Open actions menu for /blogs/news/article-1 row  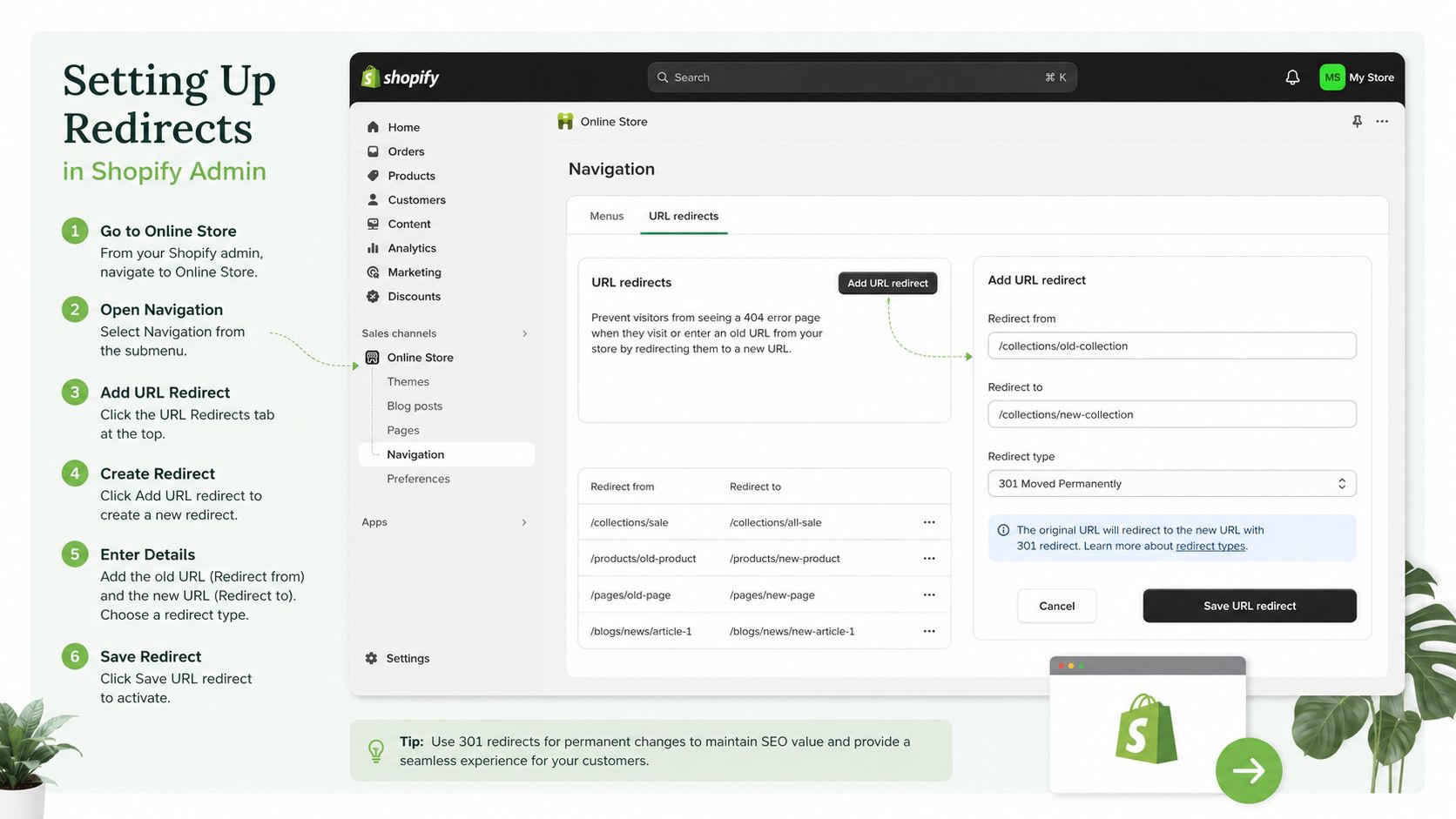(929, 631)
